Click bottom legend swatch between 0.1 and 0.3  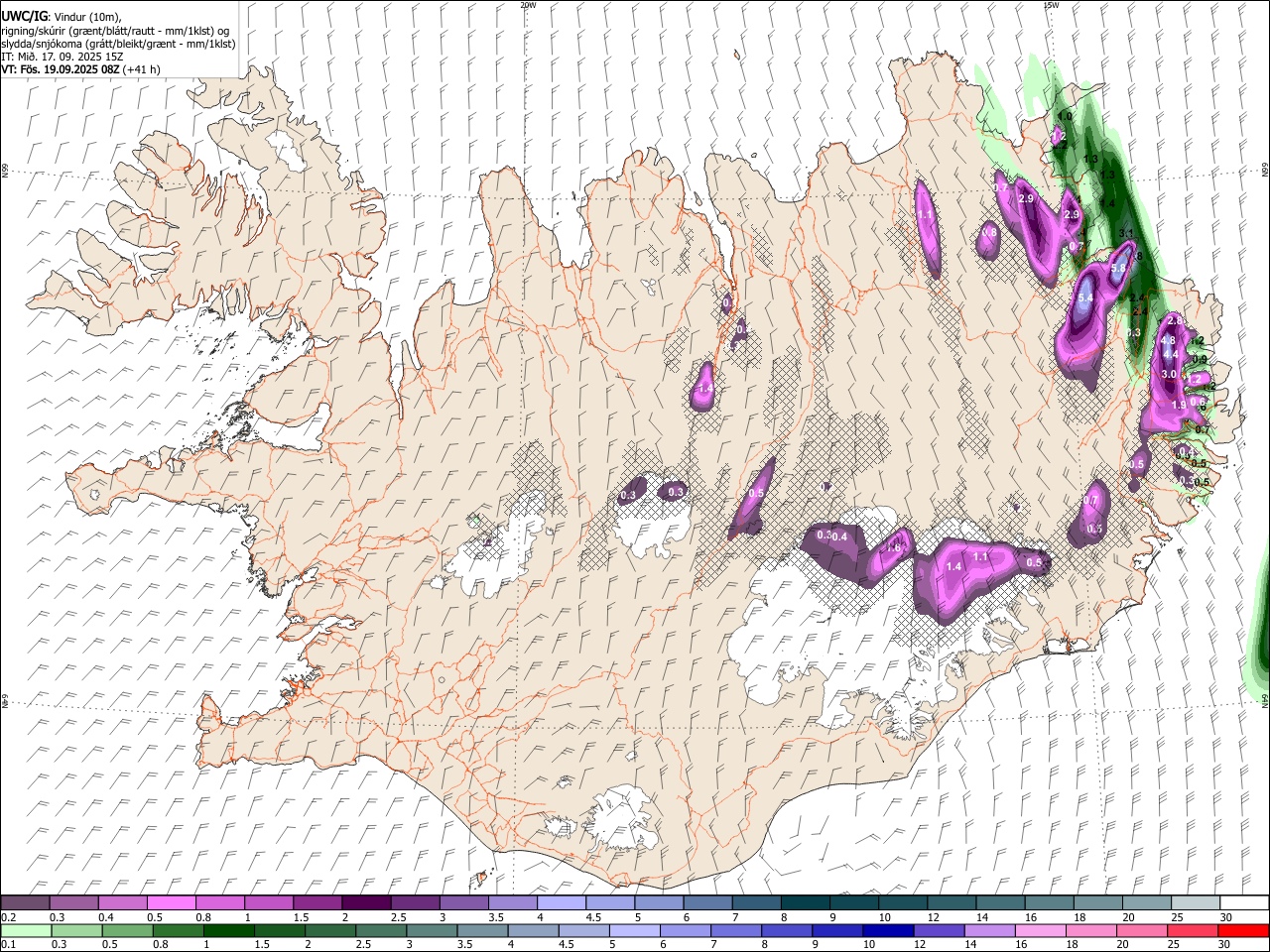[x=26, y=930]
